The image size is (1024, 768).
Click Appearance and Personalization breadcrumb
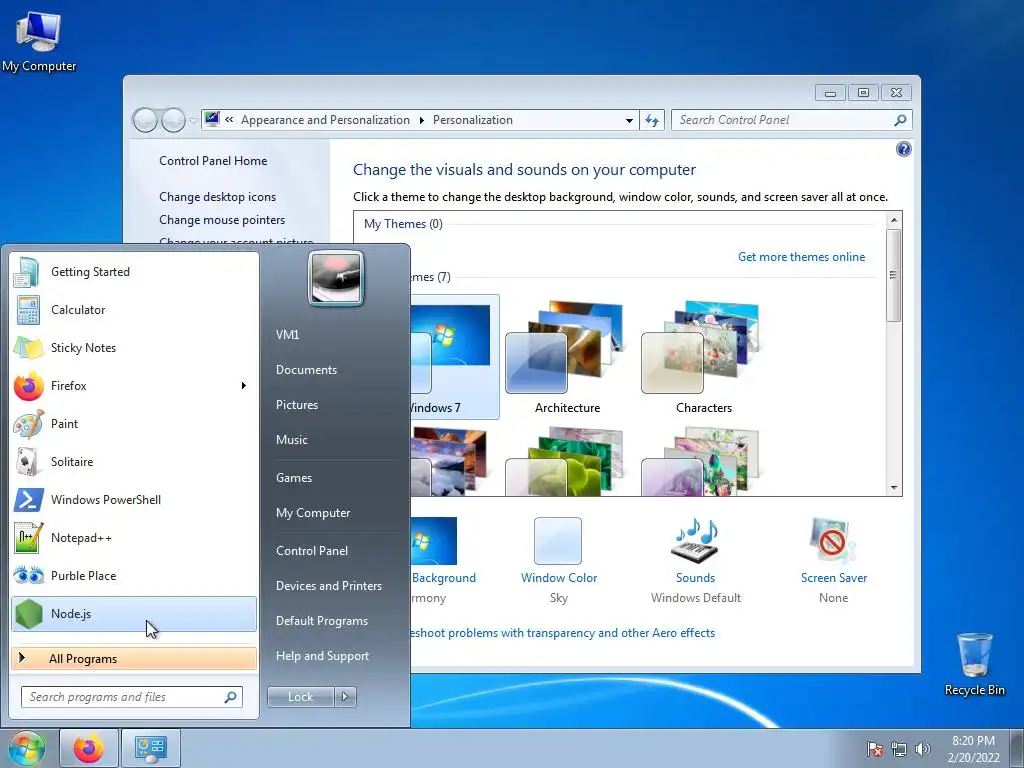(325, 120)
